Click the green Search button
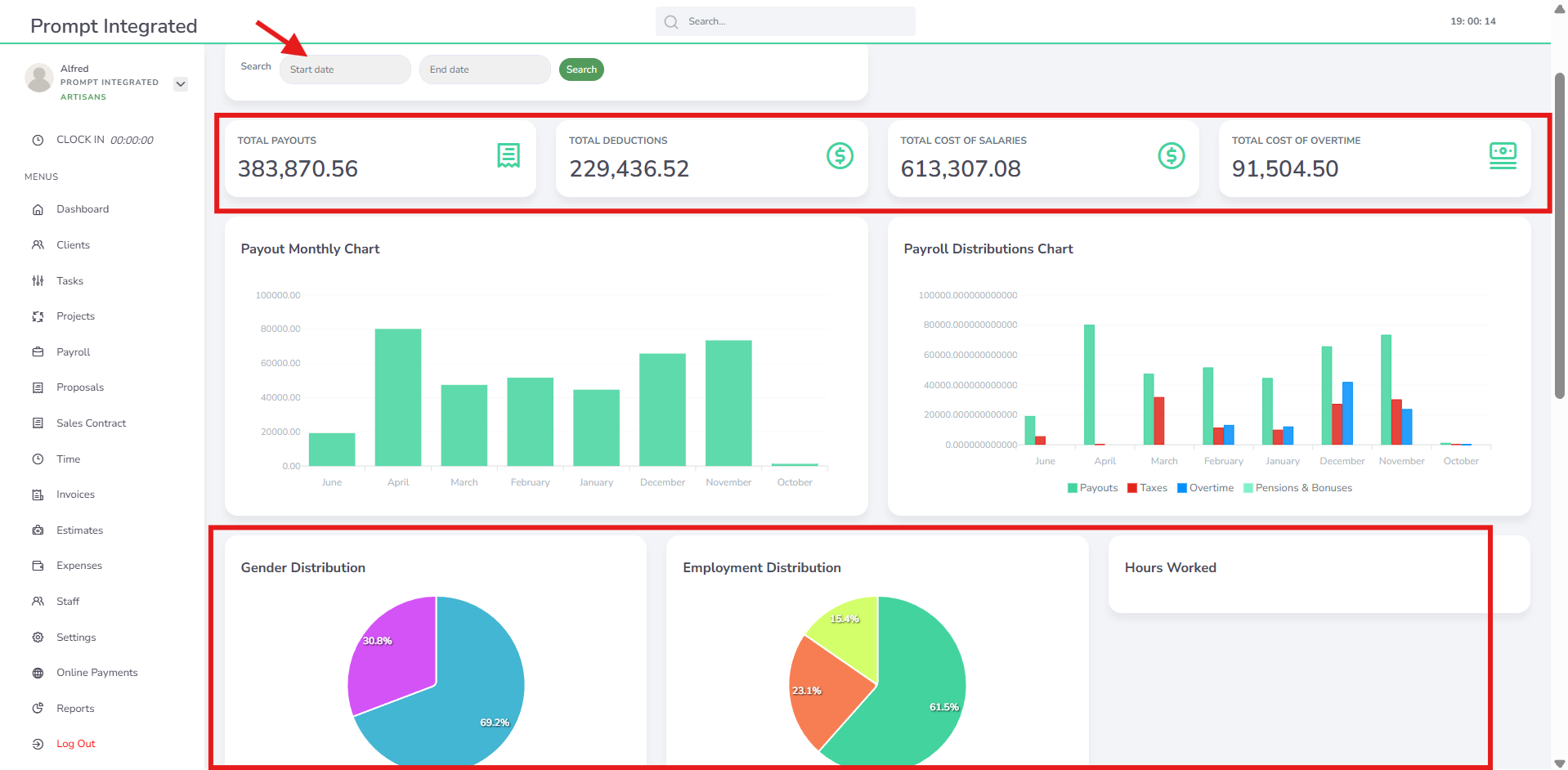The image size is (1568, 770). 581,69
